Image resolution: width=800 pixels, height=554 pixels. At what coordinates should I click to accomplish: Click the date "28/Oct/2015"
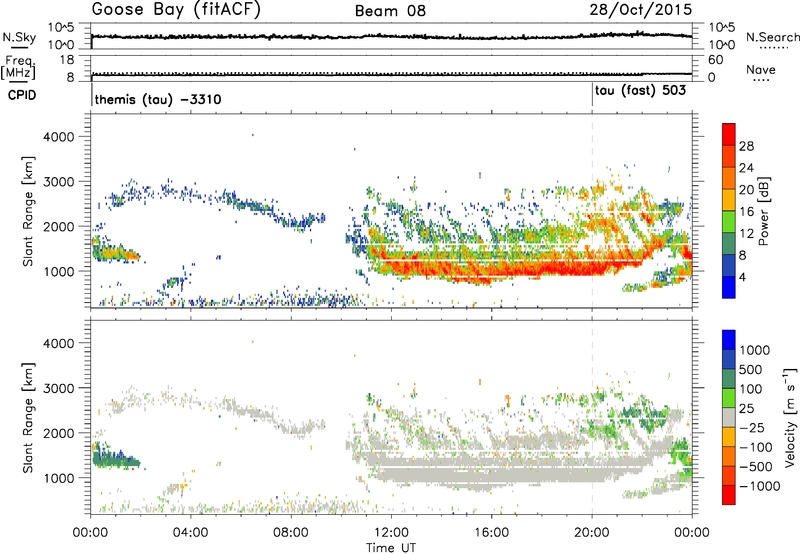[641, 10]
